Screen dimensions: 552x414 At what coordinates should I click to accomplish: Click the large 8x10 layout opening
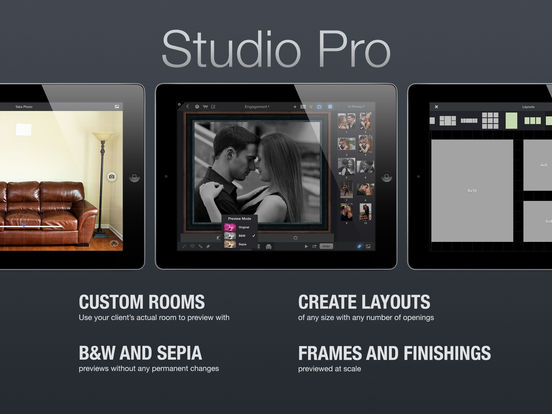[x=472, y=190]
